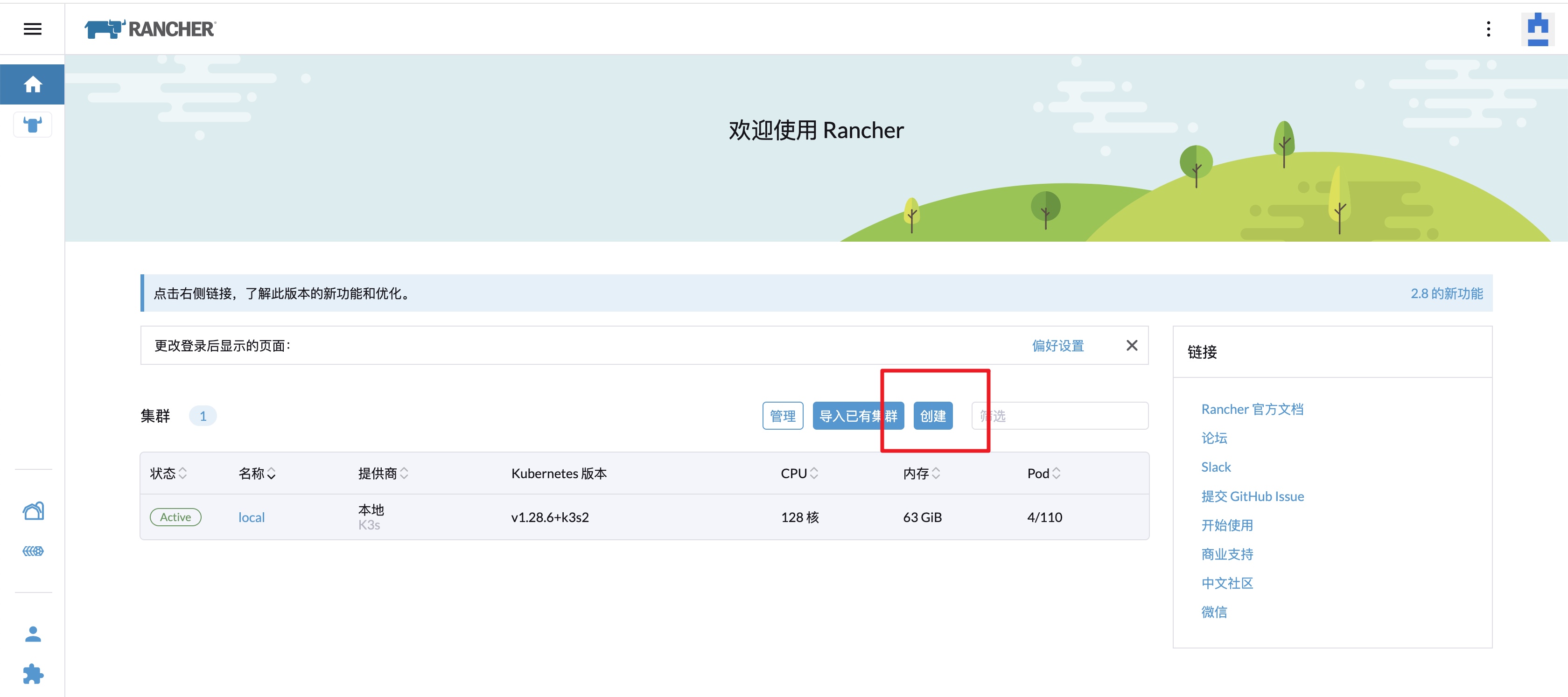Open the 微信 link
The width and height of the screenshot is (1568, 697).
tap(1214, 612)
